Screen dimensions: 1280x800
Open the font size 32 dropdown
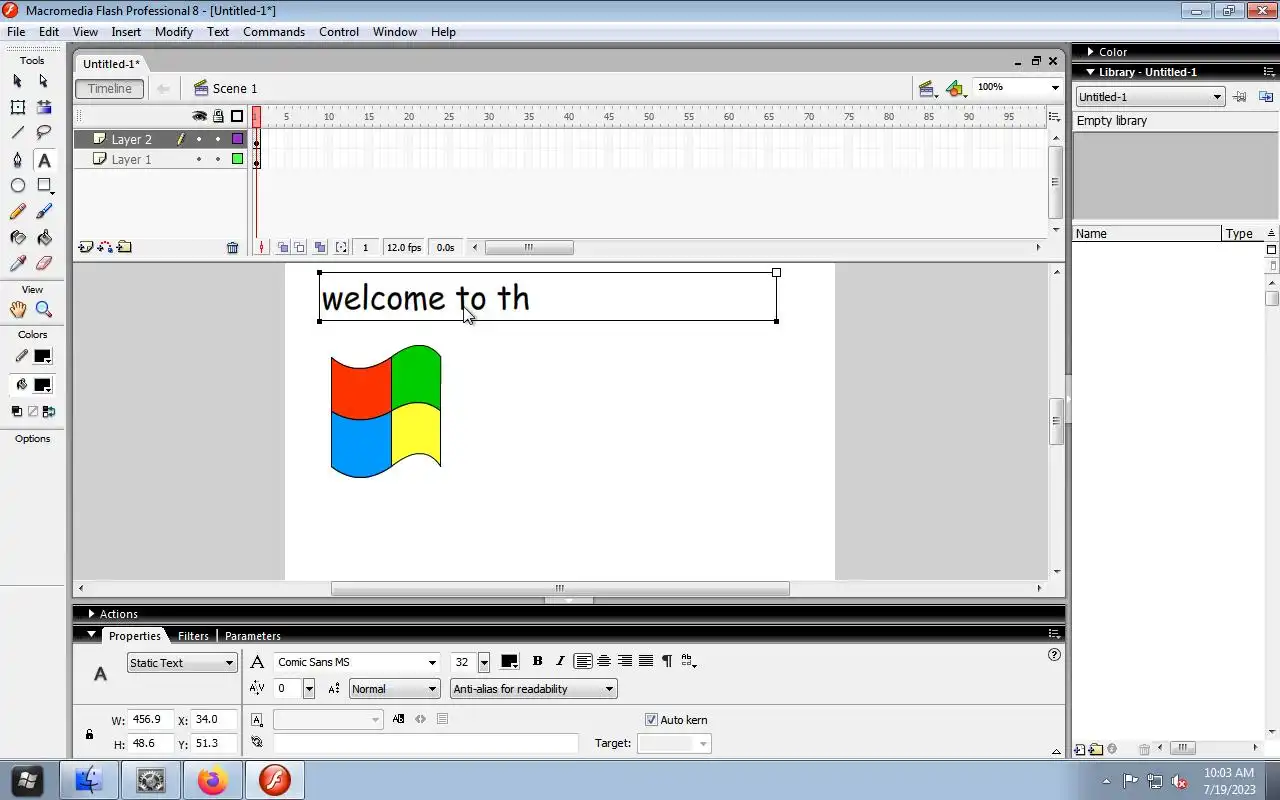coord(484,662)
